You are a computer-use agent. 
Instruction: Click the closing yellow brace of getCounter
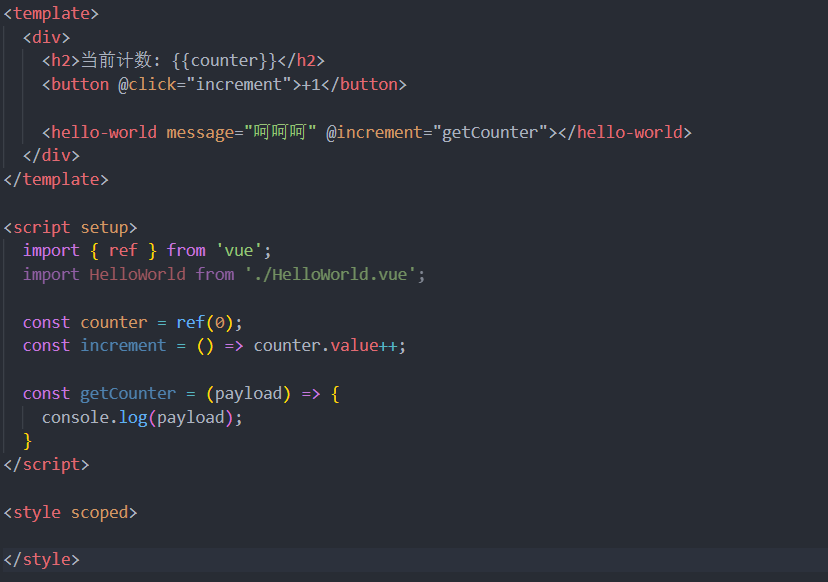pyautogui.click(x=27, y=441)
